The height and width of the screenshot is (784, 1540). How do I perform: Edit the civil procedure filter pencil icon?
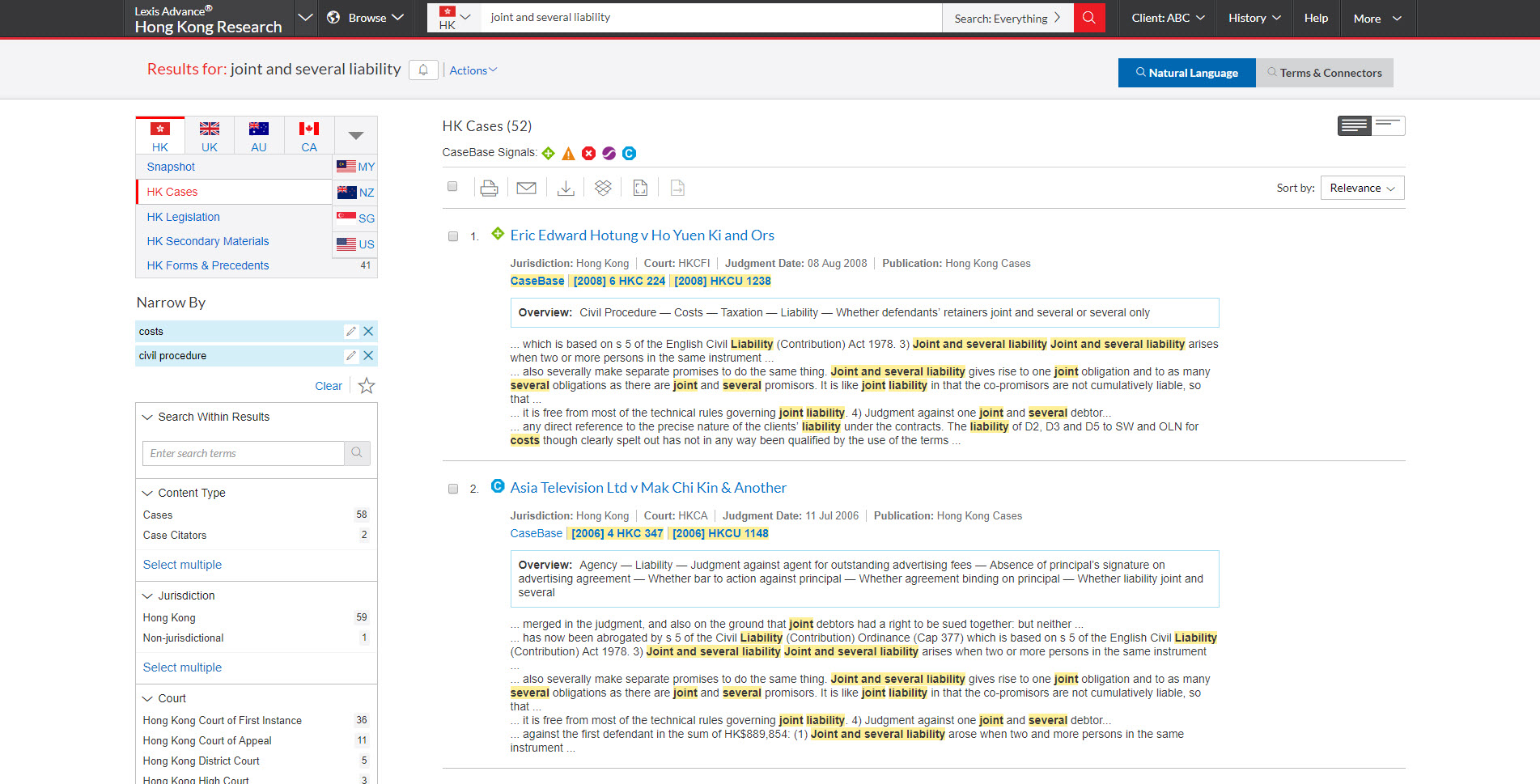350,355
